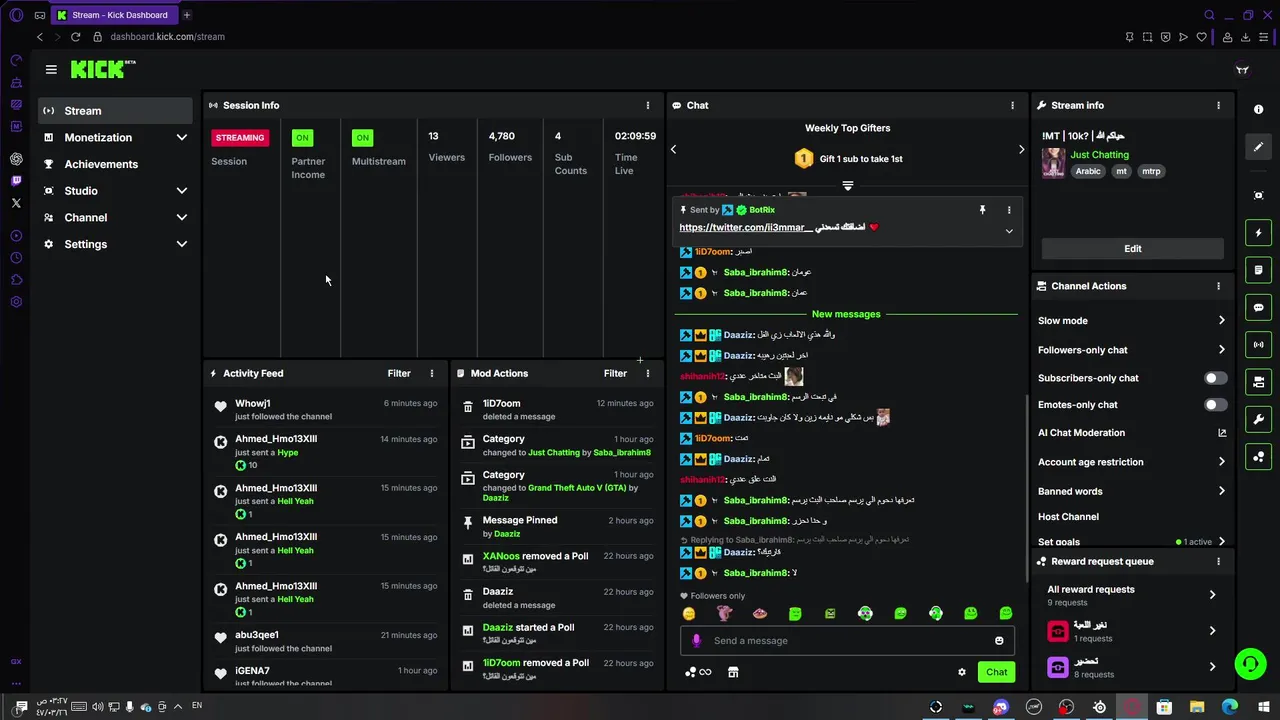
Task: Open Followers-only chat settings
Action: point(1132,350)
